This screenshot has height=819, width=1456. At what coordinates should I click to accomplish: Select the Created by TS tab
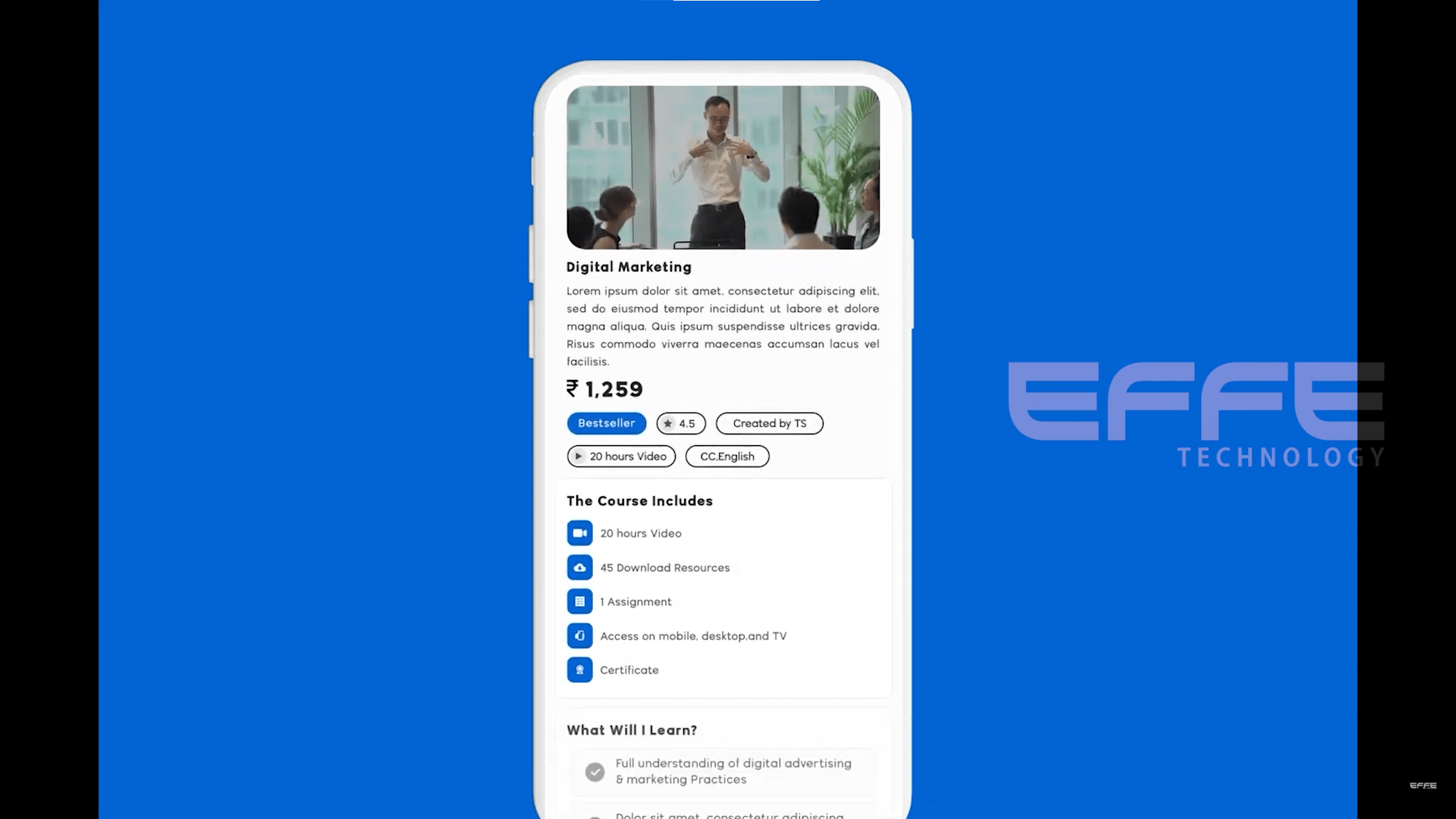click(769, 423)
